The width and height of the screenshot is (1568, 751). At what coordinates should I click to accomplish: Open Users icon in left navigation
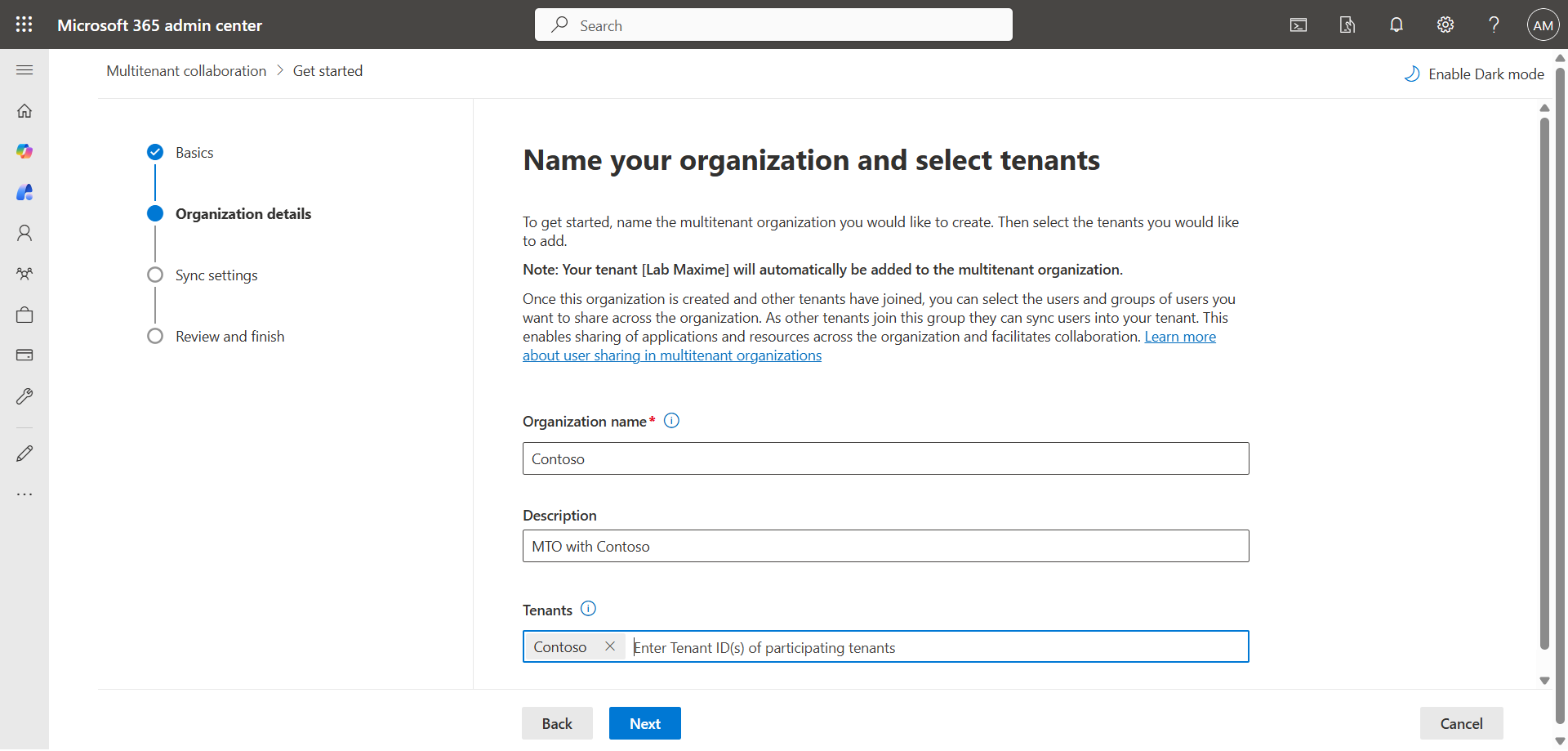[x=24, y=233]
